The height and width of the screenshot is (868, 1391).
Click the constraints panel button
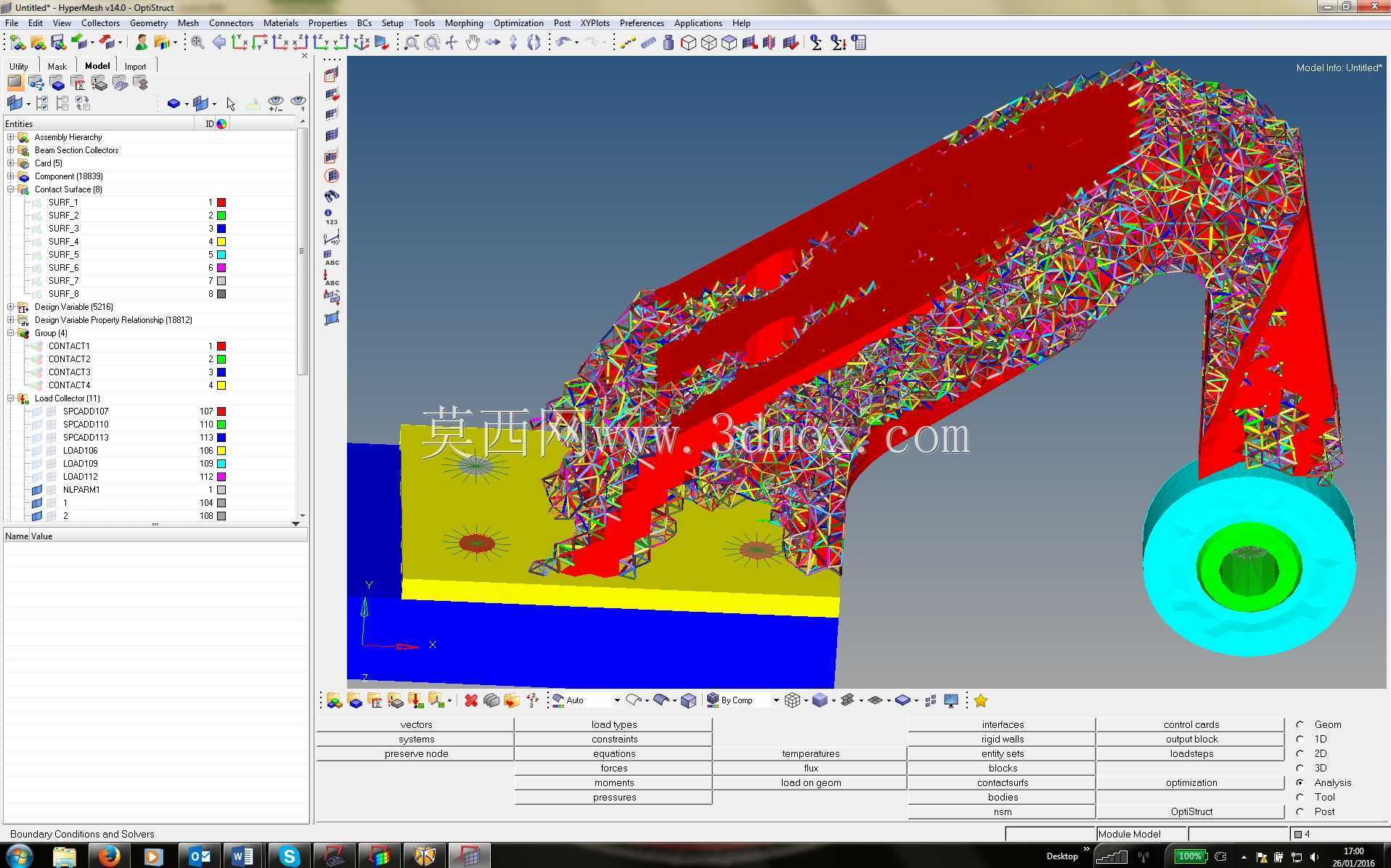pyautogui.click(x=614, y=739)
